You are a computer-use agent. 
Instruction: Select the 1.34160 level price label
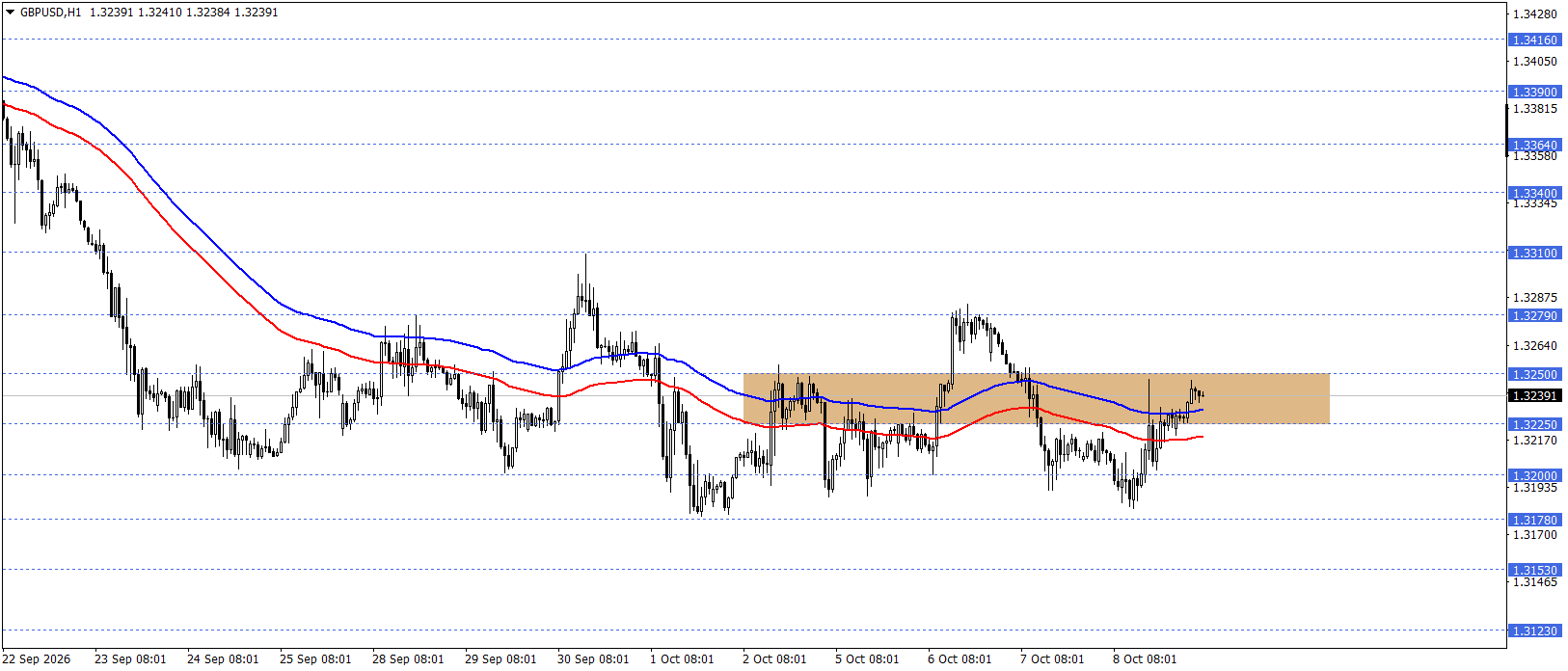1534,40
